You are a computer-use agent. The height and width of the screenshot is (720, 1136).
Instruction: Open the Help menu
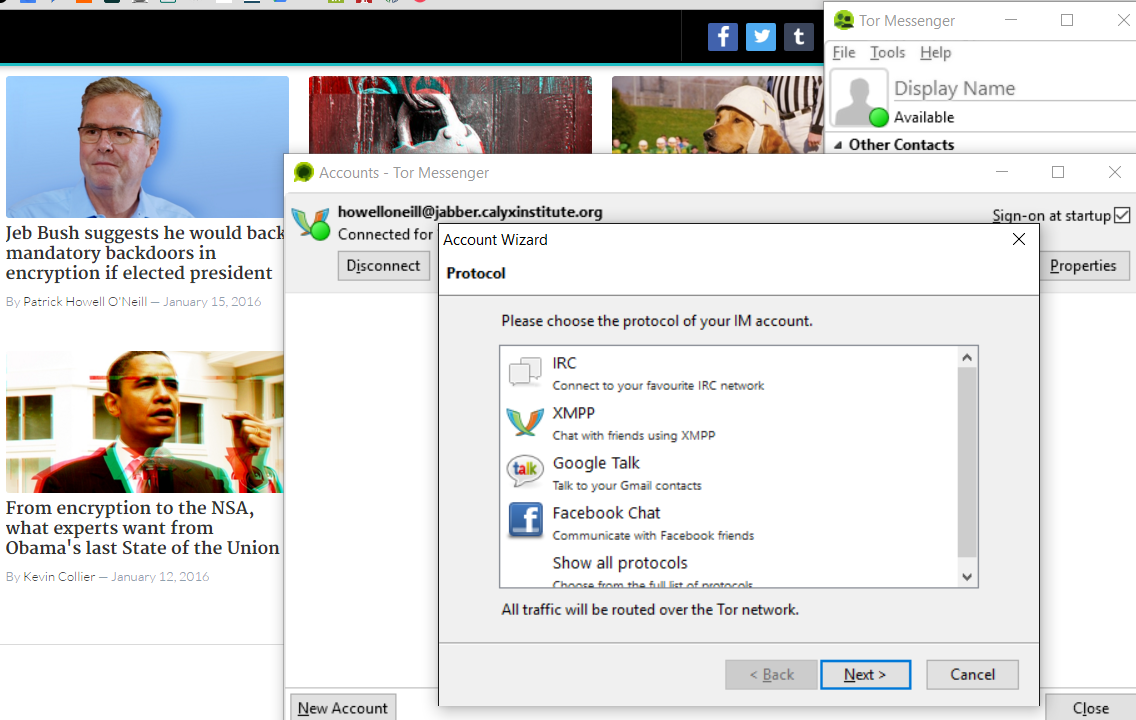pos(935,53)
